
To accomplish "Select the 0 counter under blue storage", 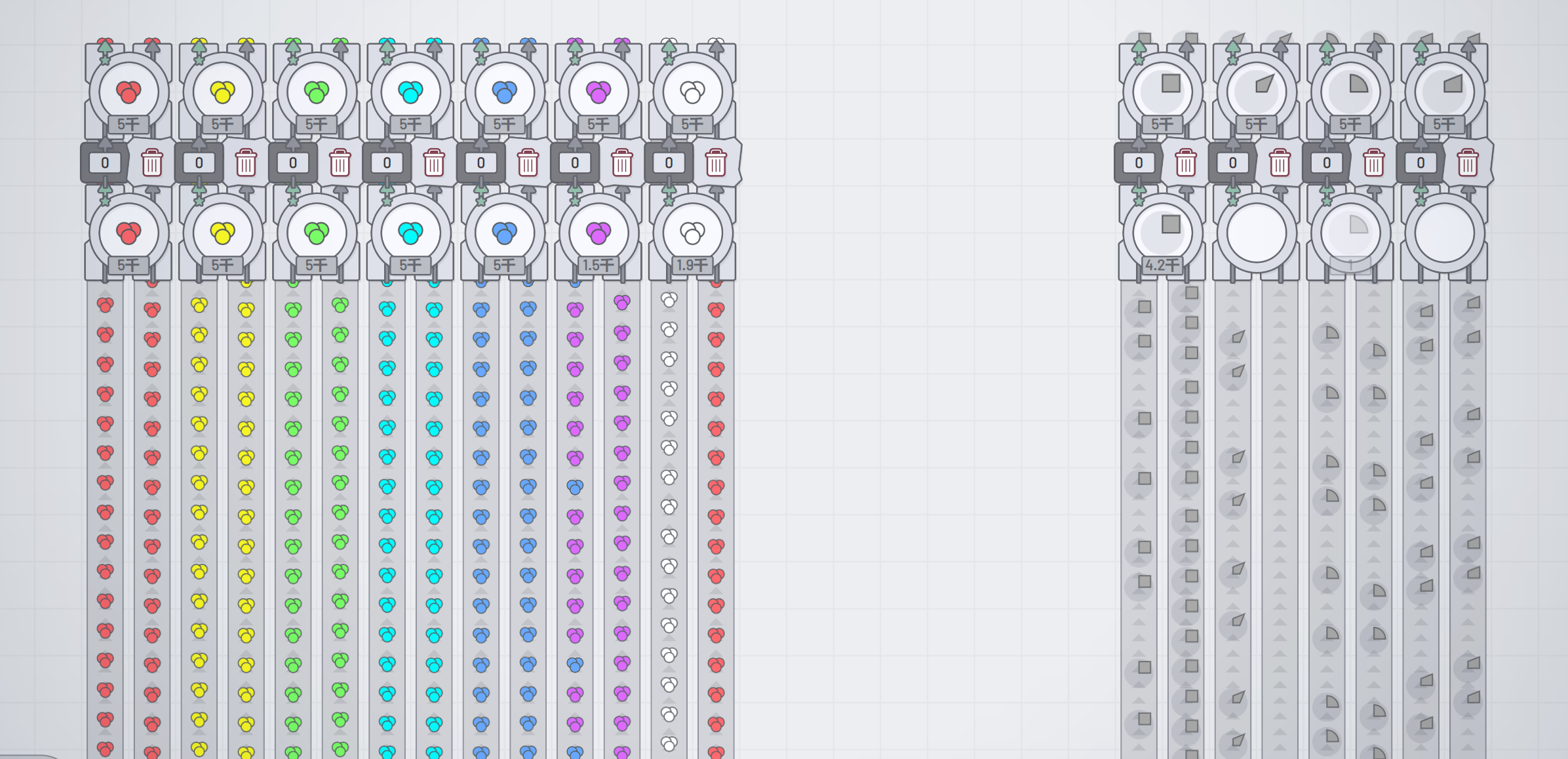I will (480, 163).
